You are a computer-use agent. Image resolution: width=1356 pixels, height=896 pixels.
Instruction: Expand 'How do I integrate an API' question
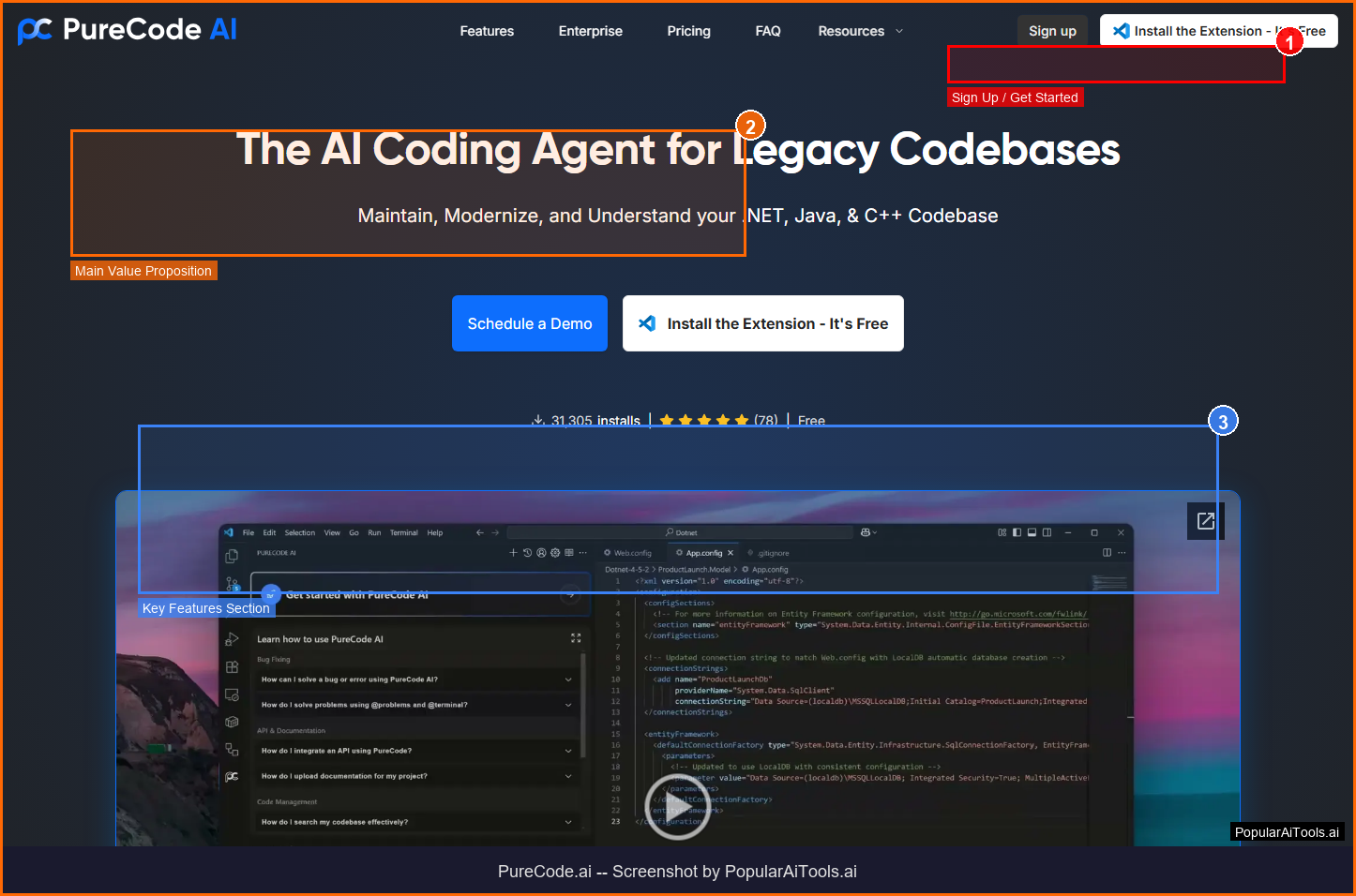(x=416, y=751)
